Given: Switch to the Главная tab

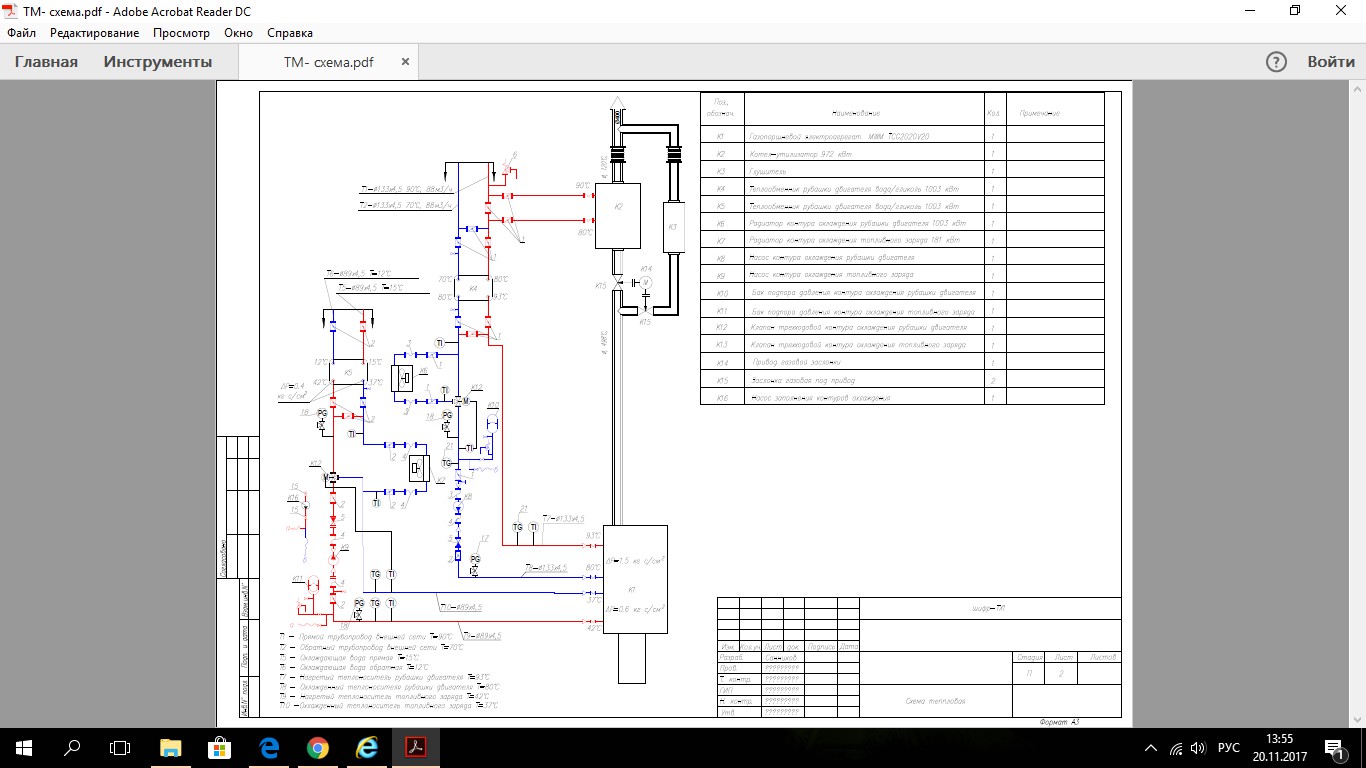Looking at the screenshot, I should click(x=46, y=62).
